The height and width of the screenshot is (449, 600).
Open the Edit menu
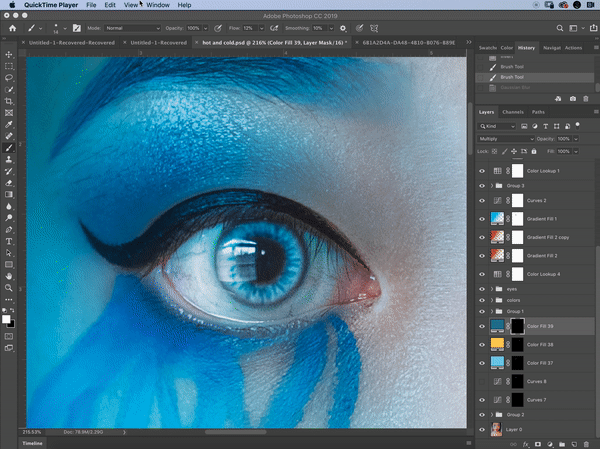(x=110, y=5)
